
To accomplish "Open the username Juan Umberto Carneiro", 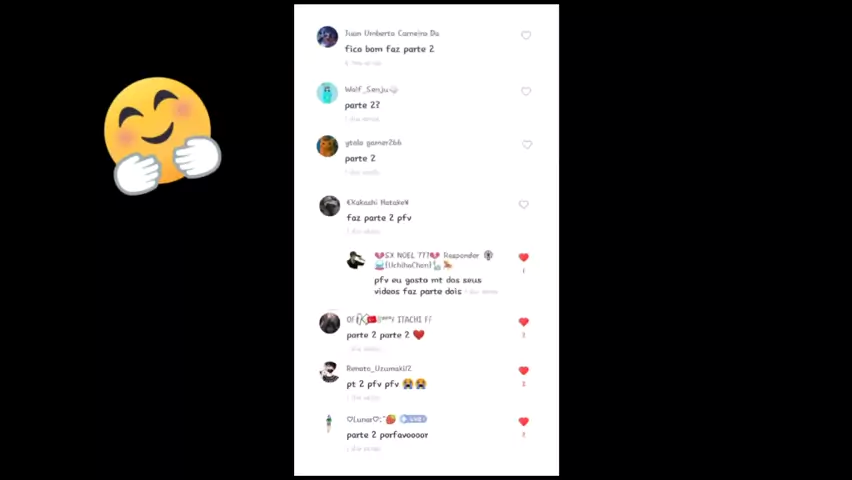I will [392, 33].
